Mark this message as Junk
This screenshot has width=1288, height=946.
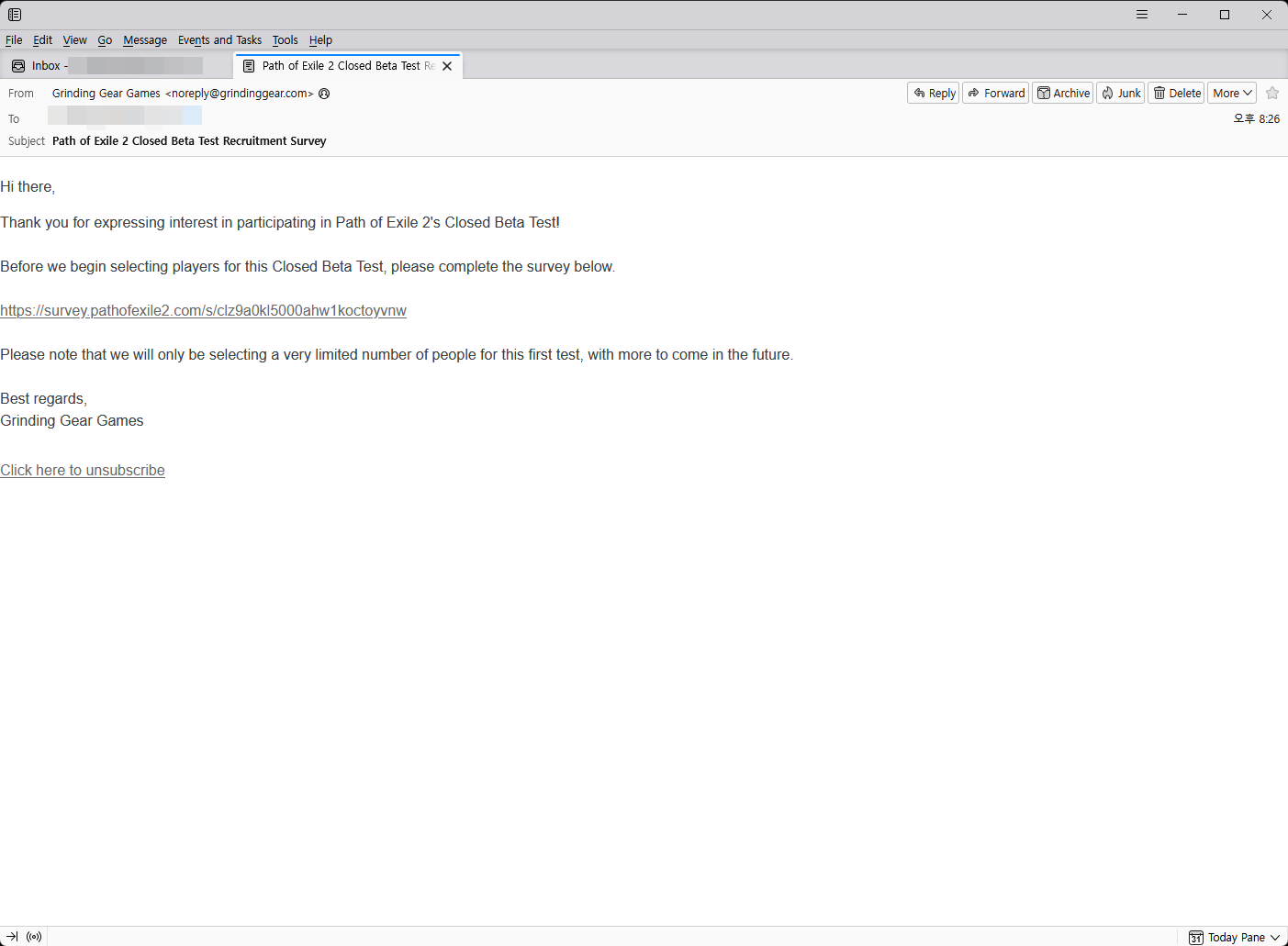pos(1121,93)
